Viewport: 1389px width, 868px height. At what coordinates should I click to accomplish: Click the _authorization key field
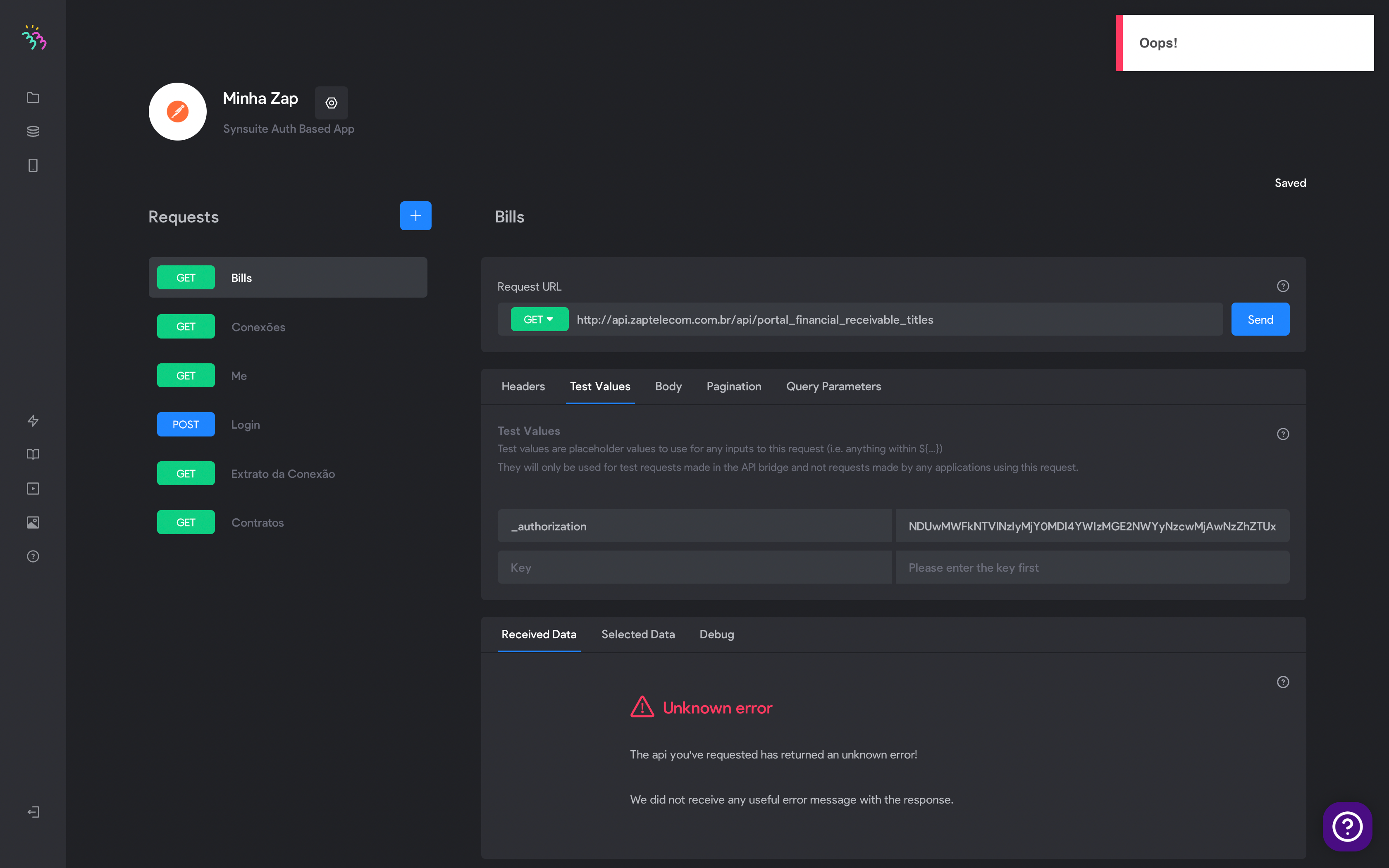click(x=694, y=526)
